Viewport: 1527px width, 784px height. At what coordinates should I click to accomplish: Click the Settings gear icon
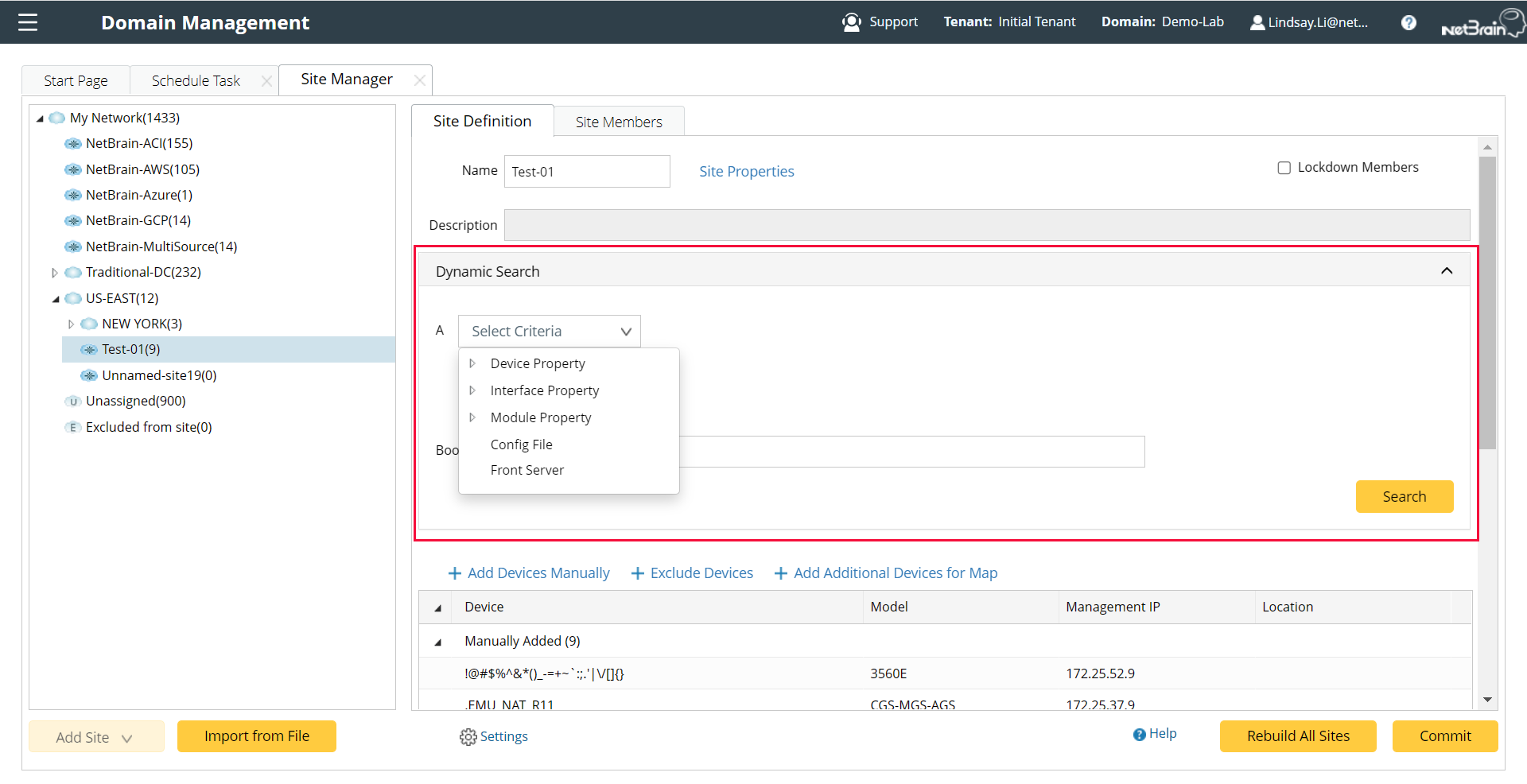tap(468, 737)
